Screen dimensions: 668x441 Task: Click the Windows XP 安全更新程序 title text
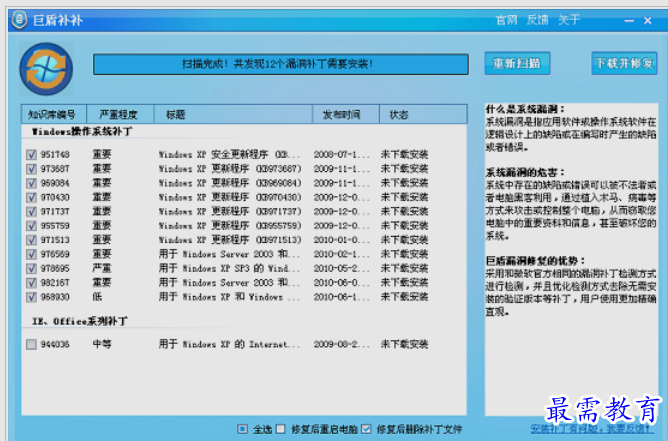coord(229,154)
